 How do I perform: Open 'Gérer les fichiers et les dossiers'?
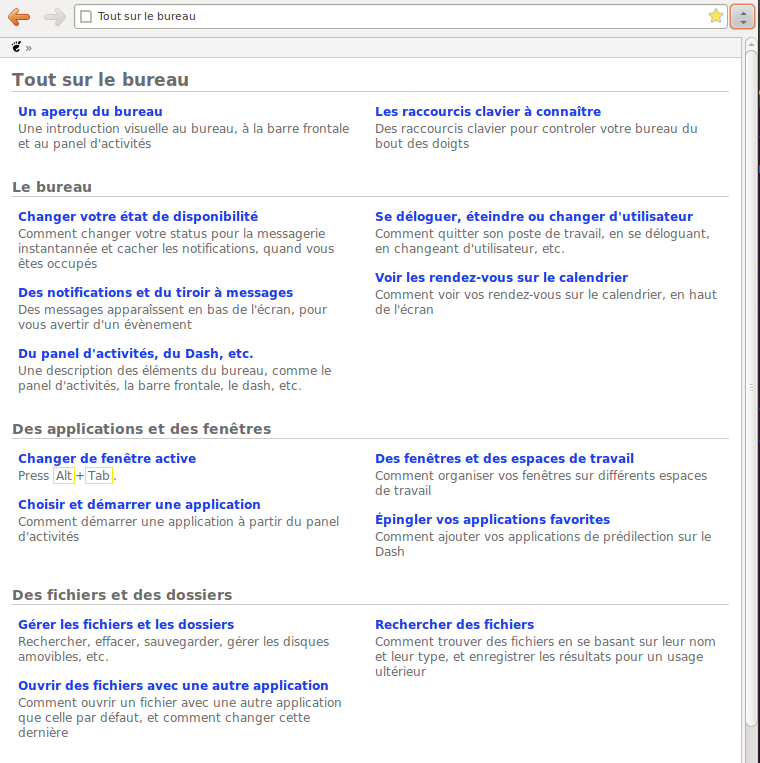tap(126, 624)
